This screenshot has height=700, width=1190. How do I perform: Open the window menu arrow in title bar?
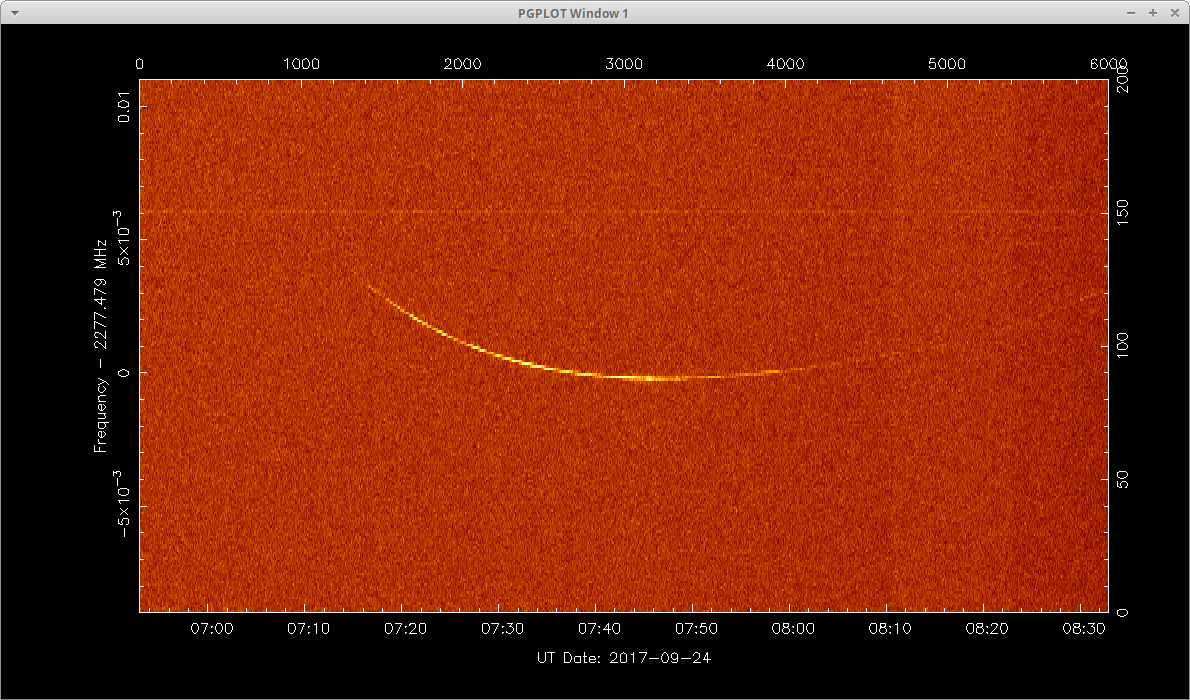(14, 13)
